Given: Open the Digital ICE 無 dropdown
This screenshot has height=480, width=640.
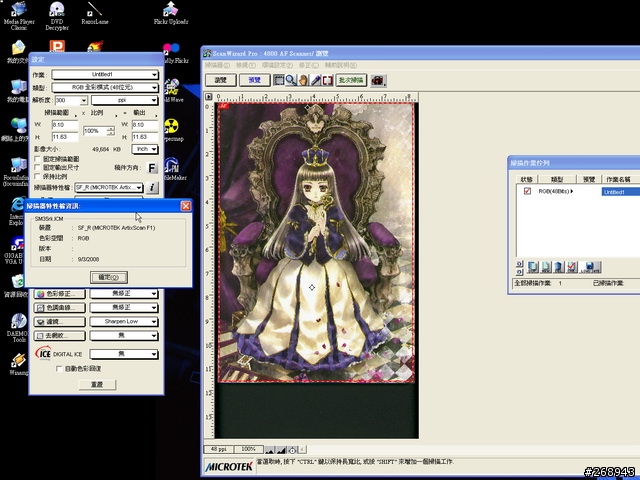Looking at the screenshot, I should pyautogui.click(x=124, y=354).
